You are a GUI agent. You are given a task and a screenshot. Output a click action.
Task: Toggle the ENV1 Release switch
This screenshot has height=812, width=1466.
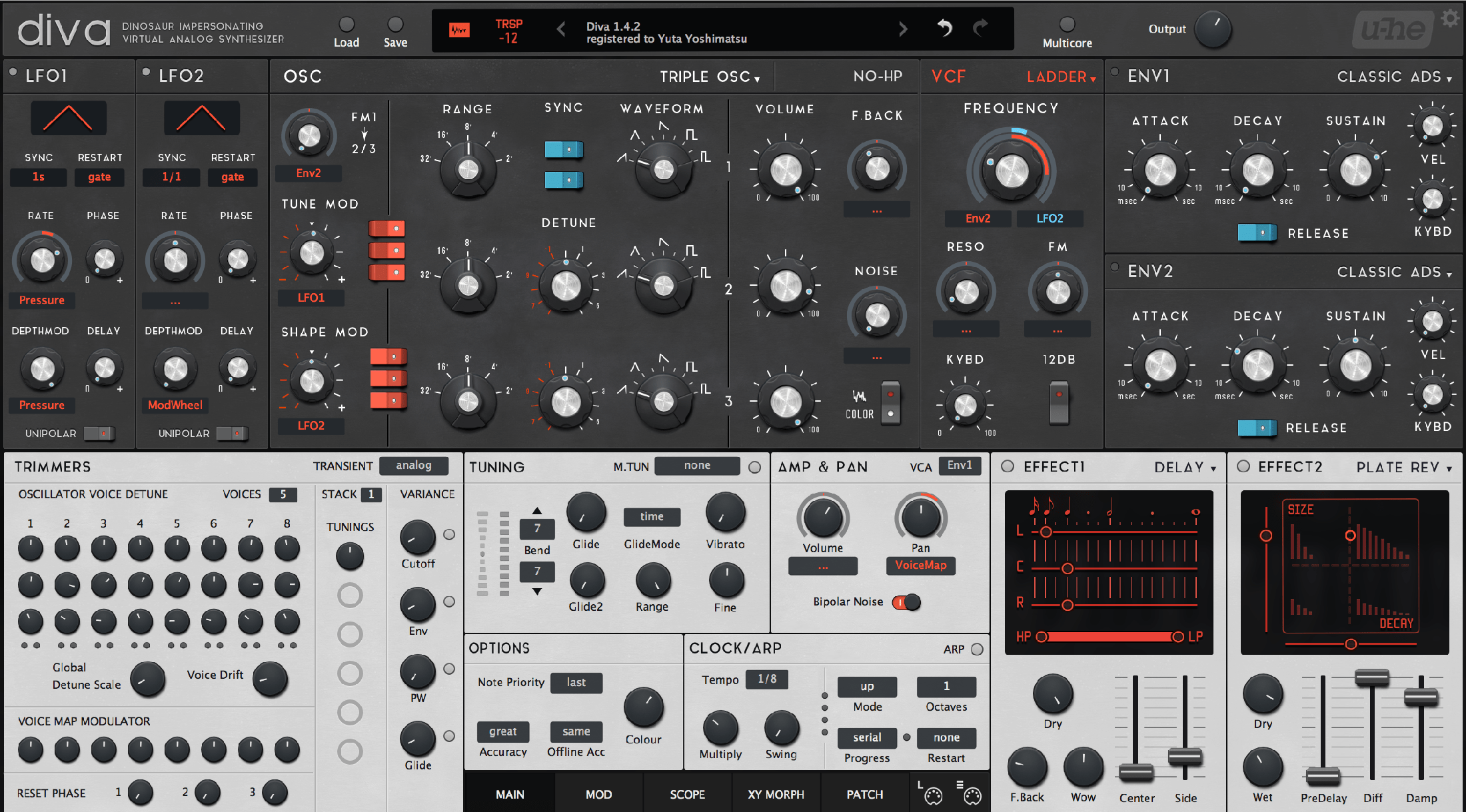tap(1257, 232)
